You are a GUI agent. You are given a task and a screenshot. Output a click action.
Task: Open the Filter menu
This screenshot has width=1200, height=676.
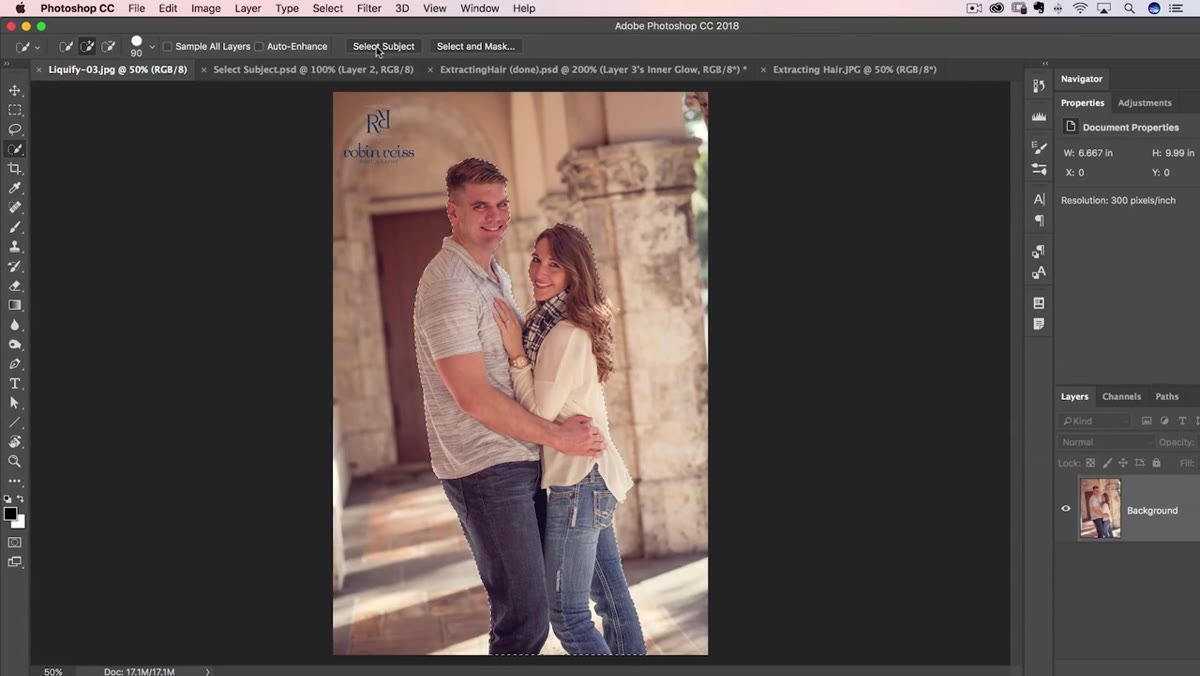(x=369, y=8)
